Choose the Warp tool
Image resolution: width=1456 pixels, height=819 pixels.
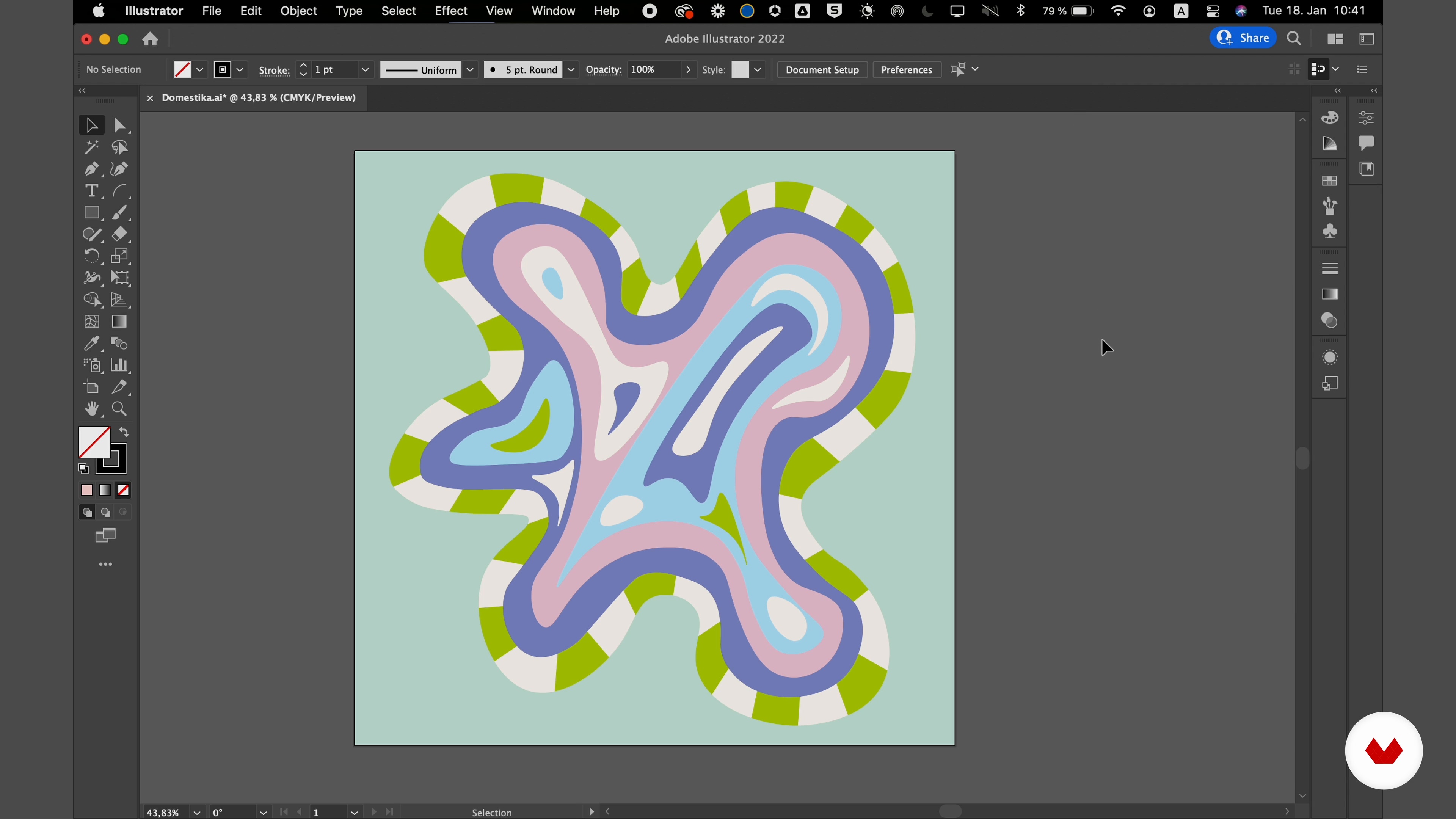pyautogui.click(x=91, y=278)
